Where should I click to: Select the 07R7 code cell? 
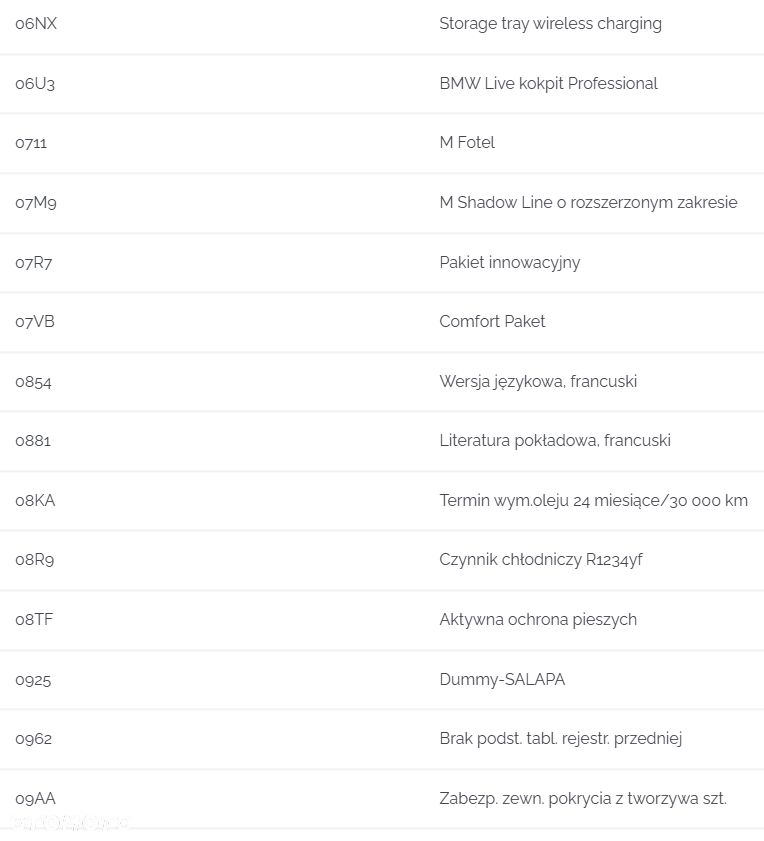[34, 263]
